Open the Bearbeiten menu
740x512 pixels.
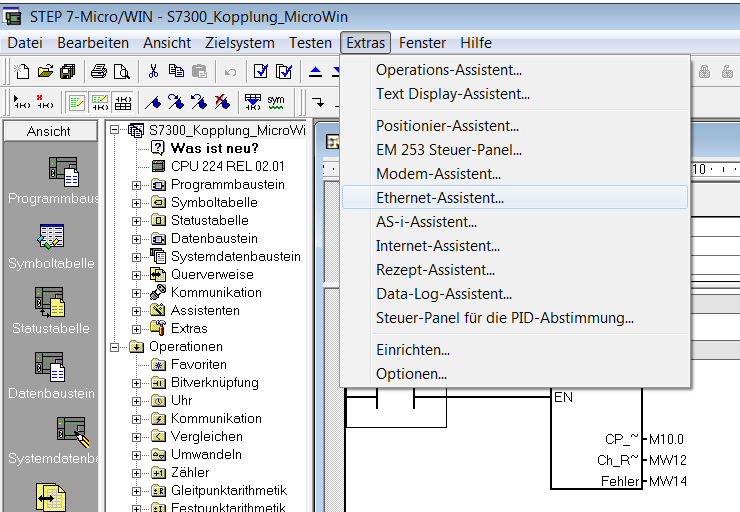(x=93, y=43)
